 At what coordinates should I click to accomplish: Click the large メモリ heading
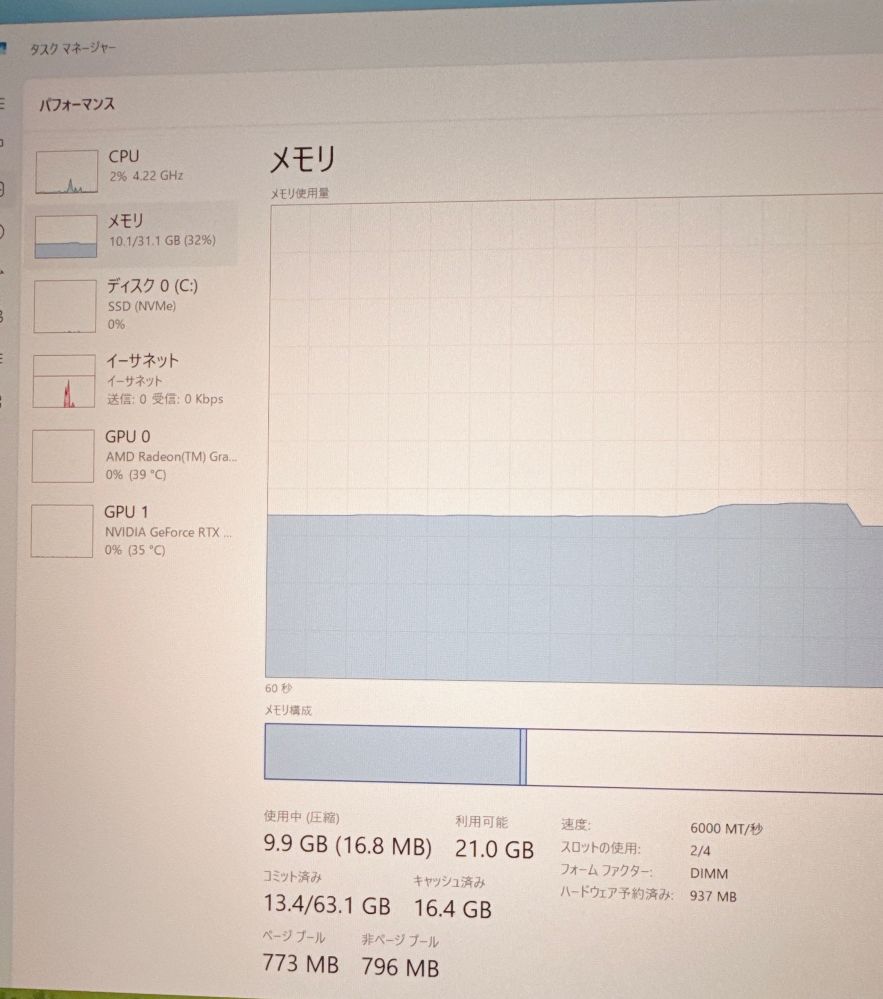(x=303, y=159)
